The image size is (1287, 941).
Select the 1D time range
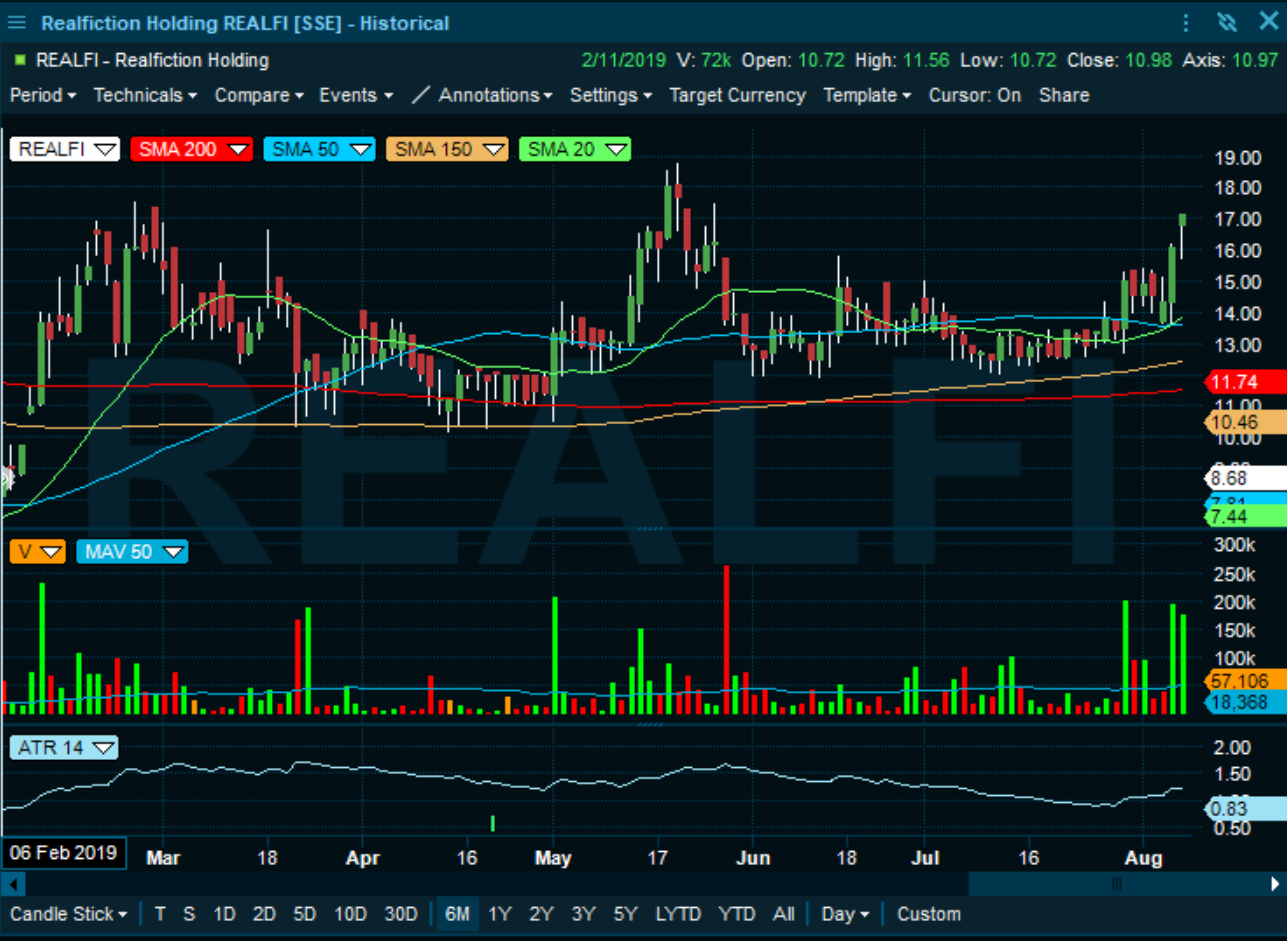(x=224, y=914)
